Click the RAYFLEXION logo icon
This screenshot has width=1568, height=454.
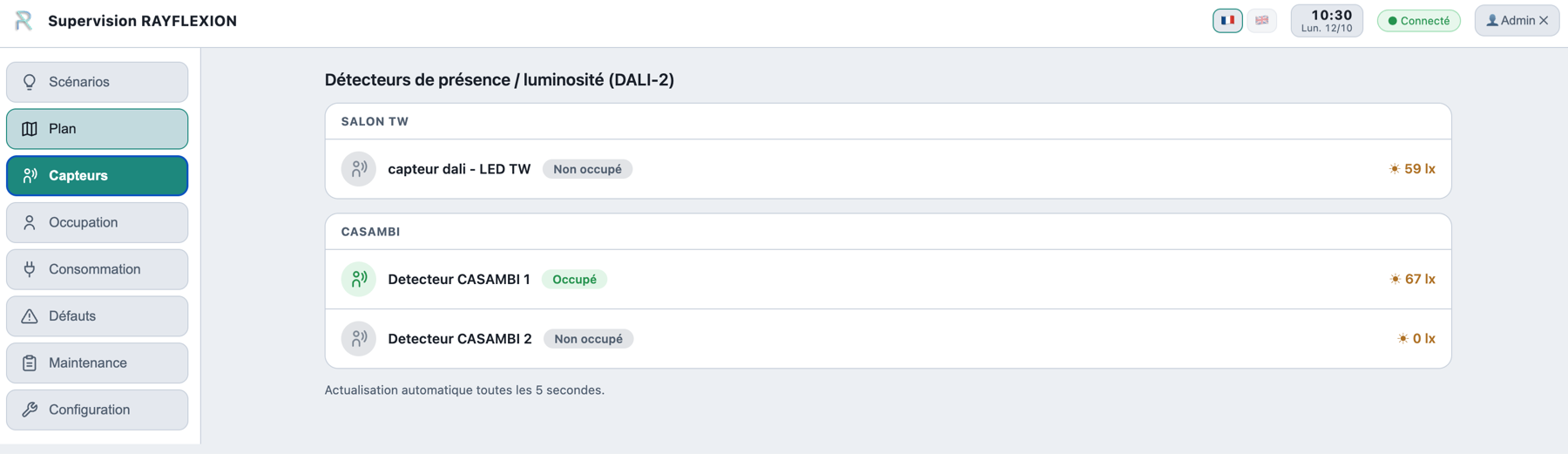point(24,21)
